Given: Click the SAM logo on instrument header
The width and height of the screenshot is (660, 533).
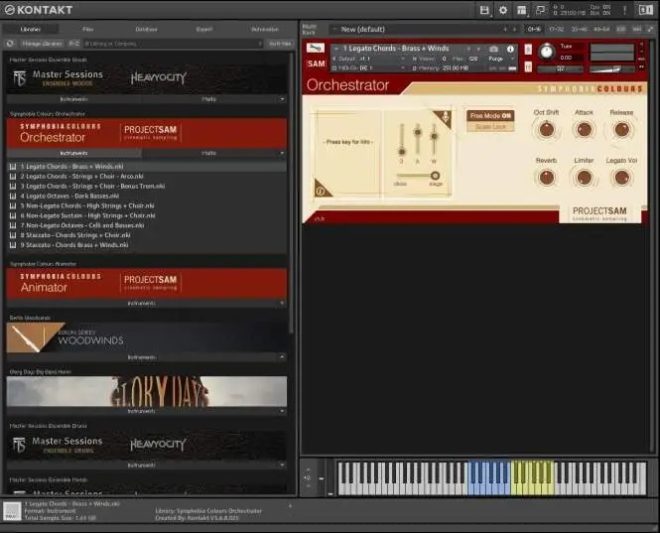Looking at the screenshot, I should pos(316,64).
